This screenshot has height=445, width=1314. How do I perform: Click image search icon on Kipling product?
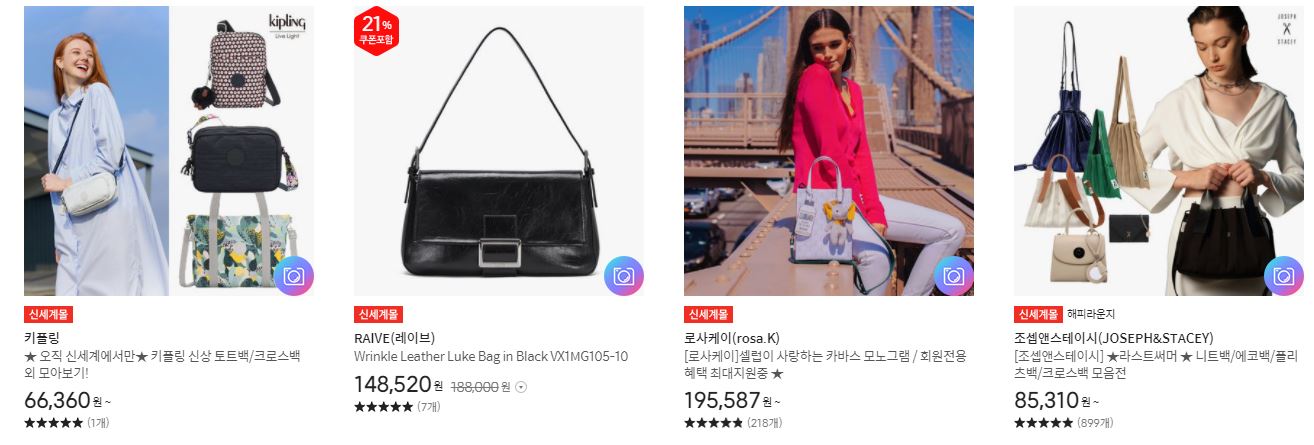point(294,276)
